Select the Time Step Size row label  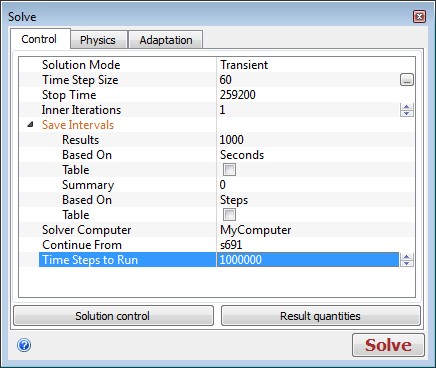80,80
